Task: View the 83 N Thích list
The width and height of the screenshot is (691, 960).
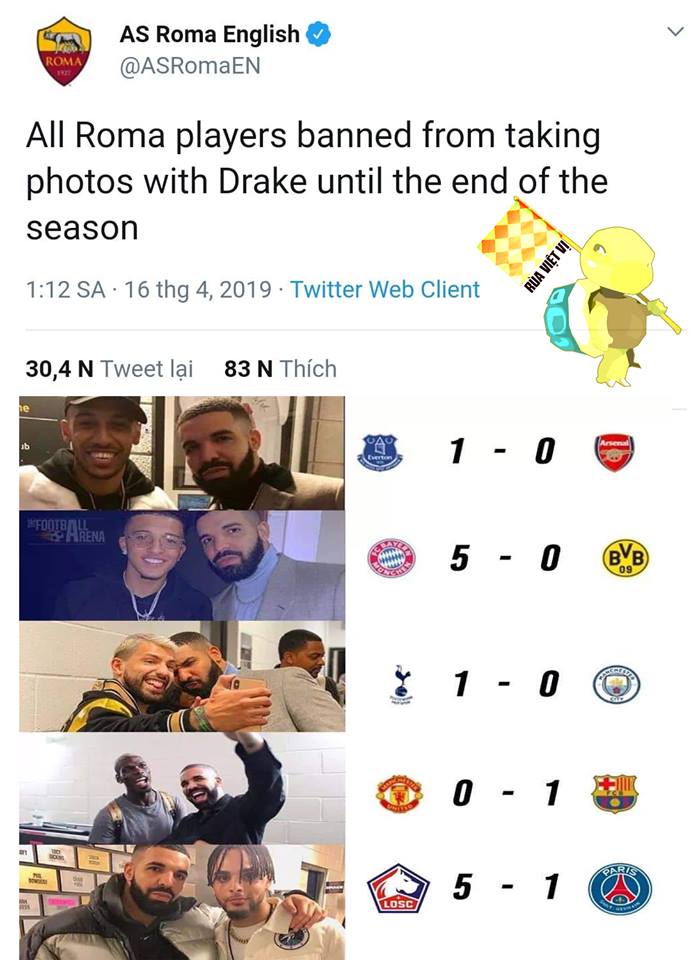Action: pos(280,369)
